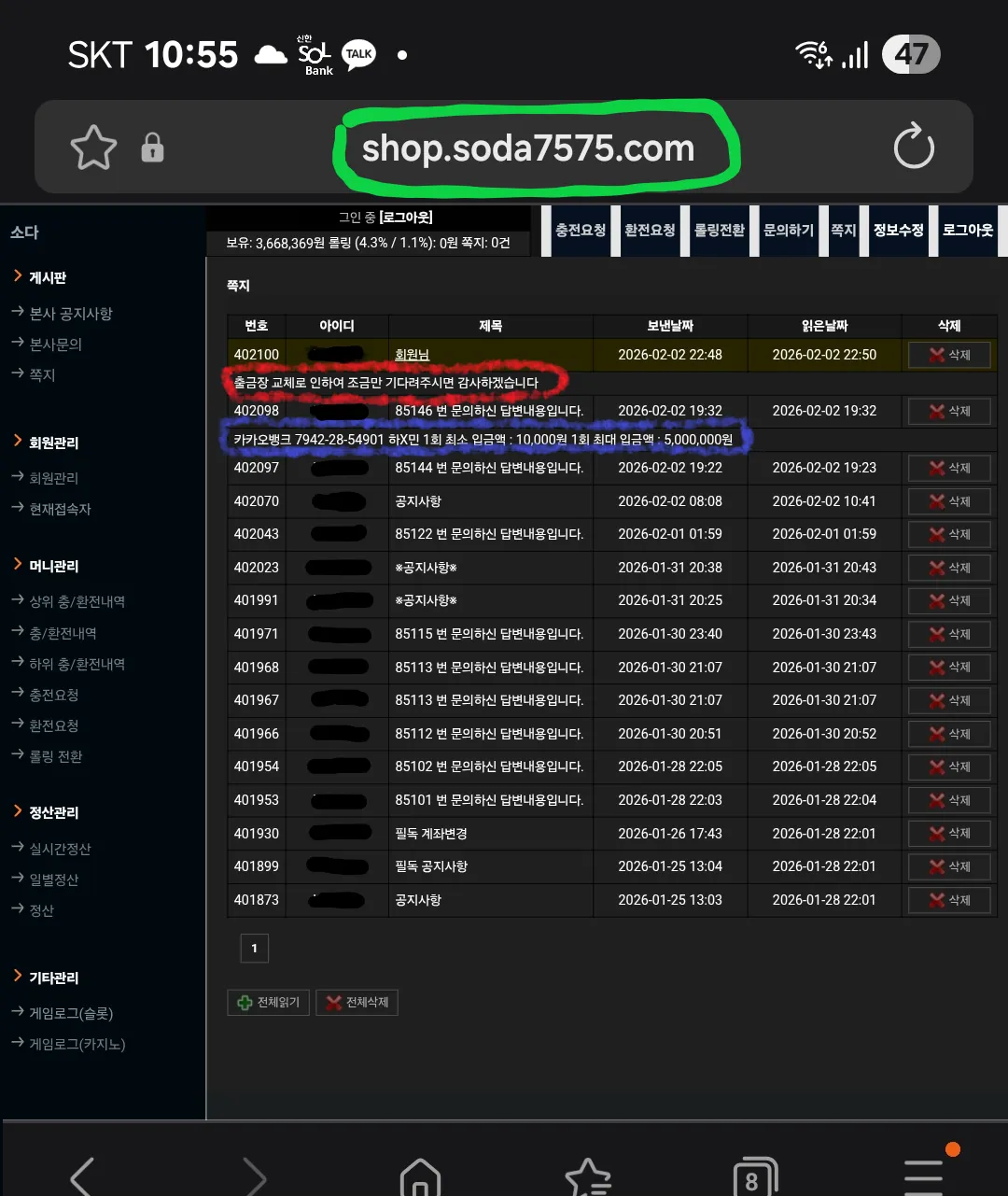
Task: Tap the reload page icon
Action: click(x=913, y=148)
